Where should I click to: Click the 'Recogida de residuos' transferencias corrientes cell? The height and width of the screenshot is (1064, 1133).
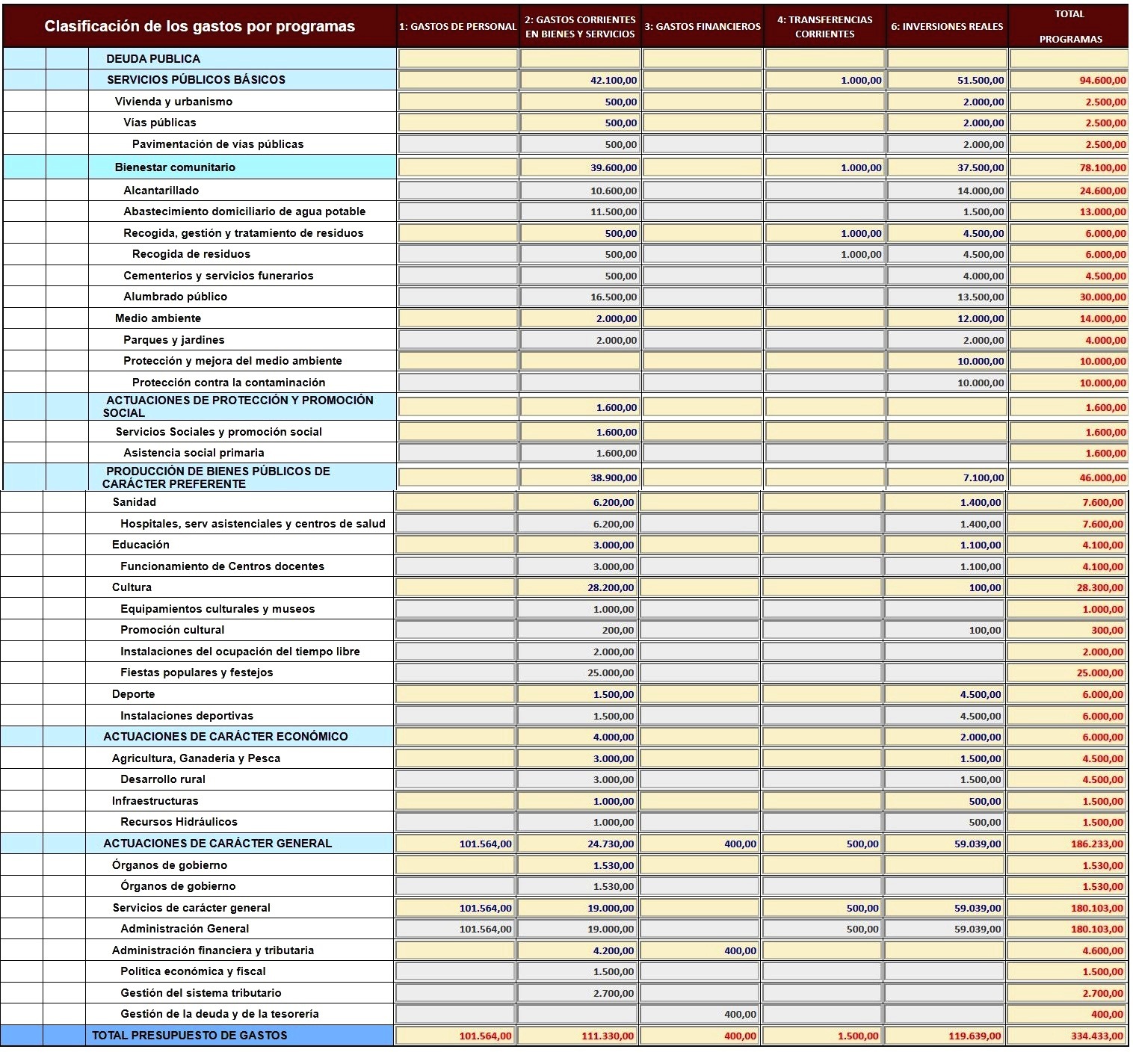click(824, 255)
